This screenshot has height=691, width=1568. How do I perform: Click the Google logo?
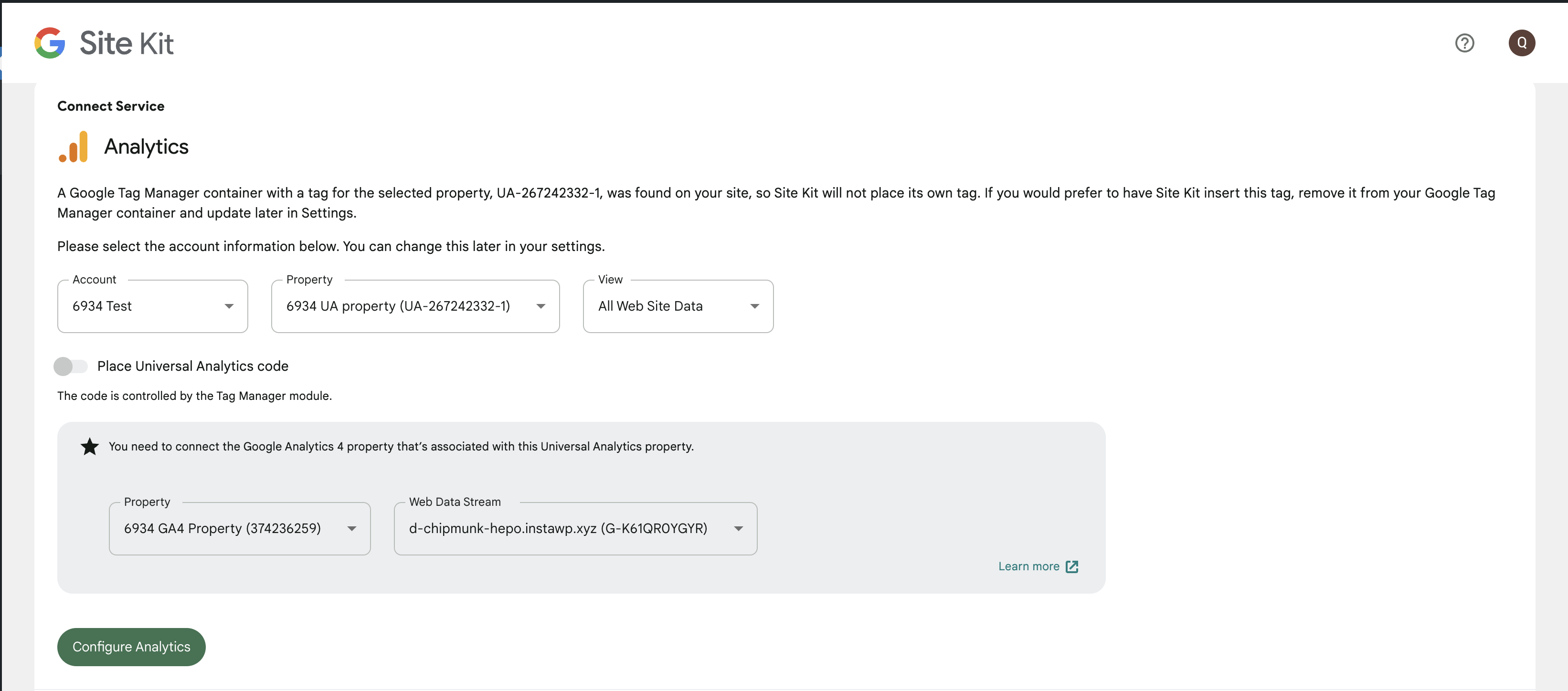point(51,42)
